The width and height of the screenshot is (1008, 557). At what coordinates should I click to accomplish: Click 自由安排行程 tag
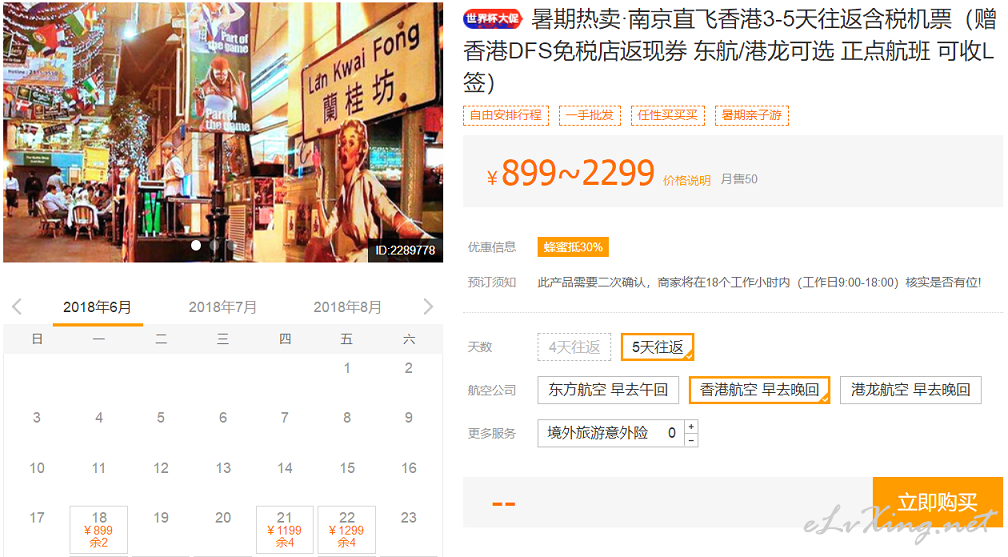coord(506,115)
